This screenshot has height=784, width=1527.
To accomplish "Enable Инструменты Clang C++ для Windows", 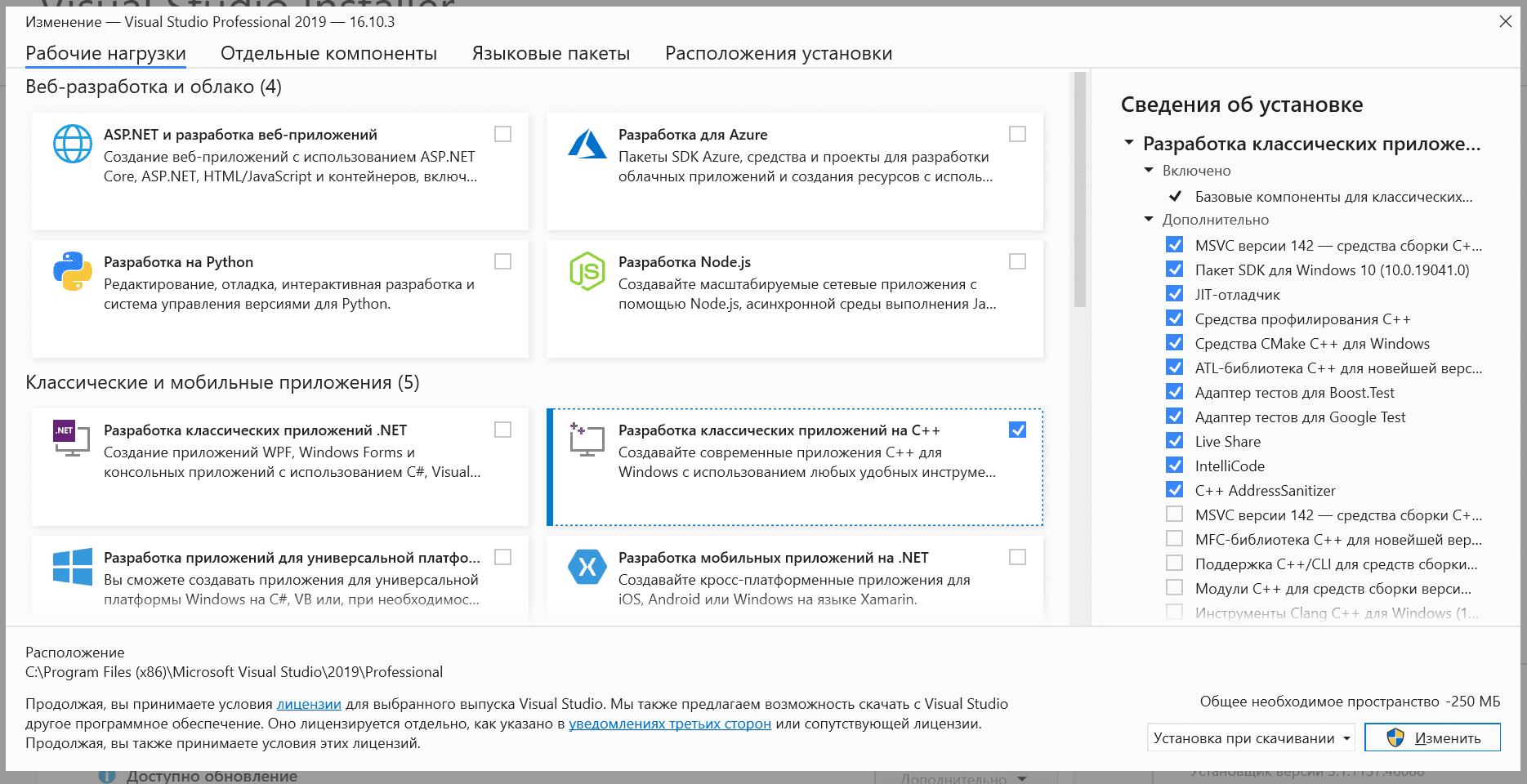I will coord(1175,612).
